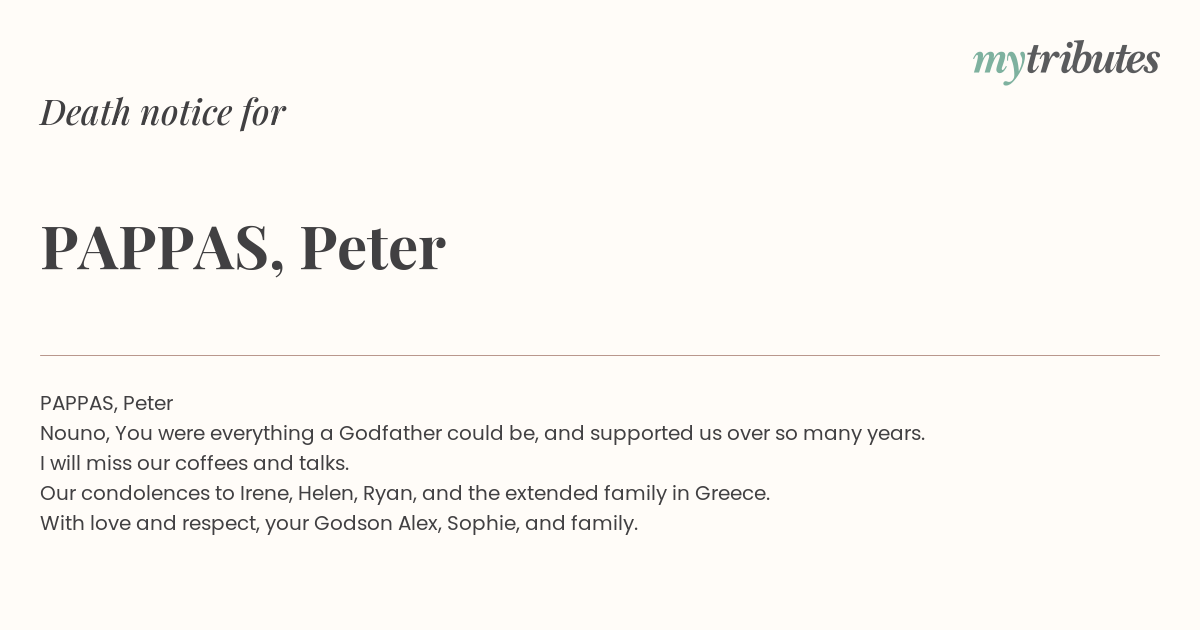This screenshot has height=630, width=1200.
Task: Click the horizontal divider line below the title
Action: [600, 355]
